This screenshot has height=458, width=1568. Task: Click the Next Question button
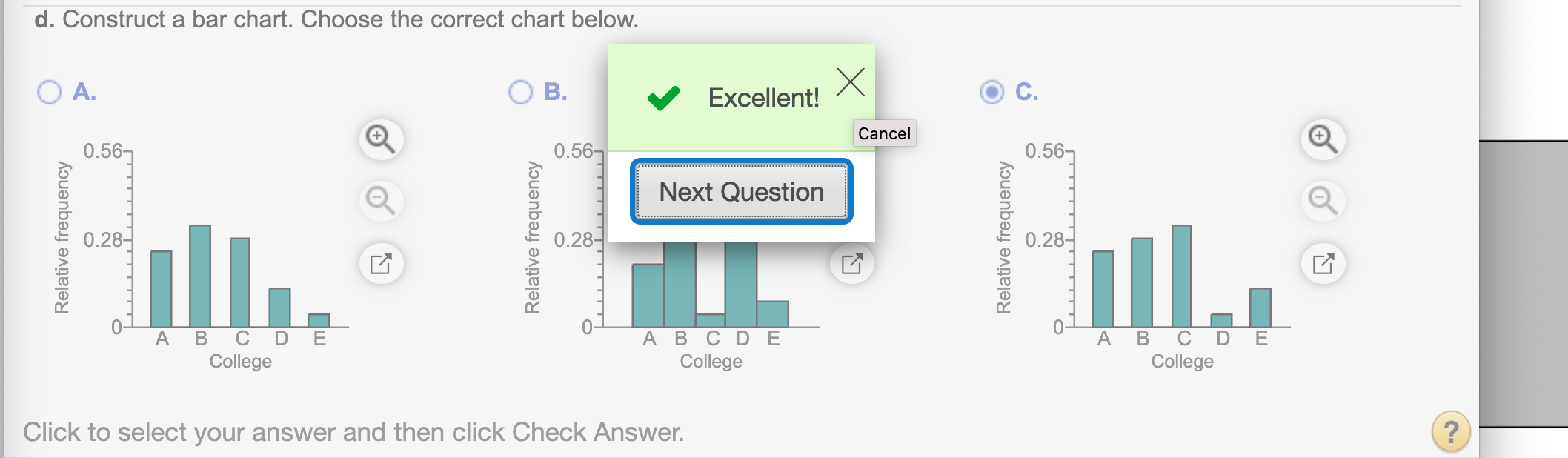click(x=741, y=192)
